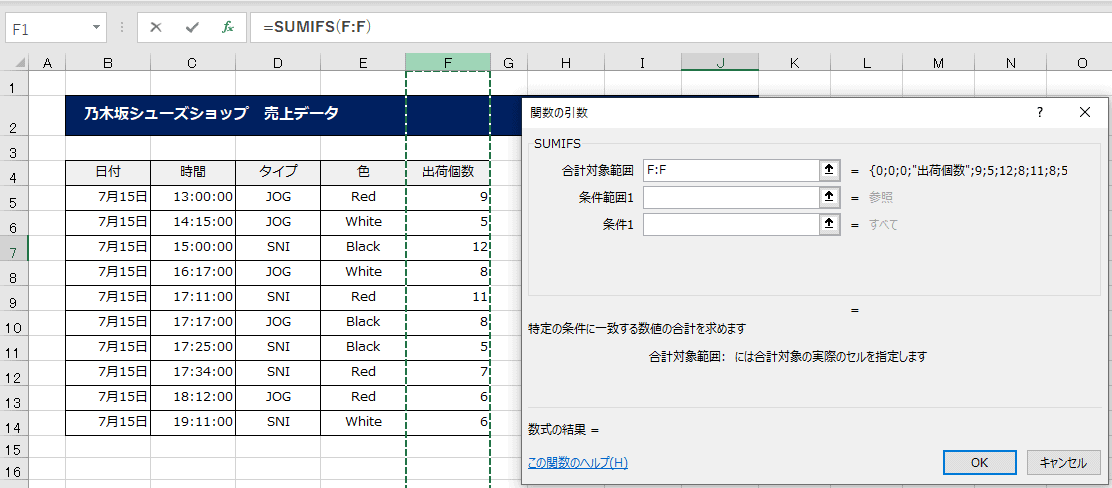Screen dimensions: 1112x488
Task: Click the 条件範囲1 input field
Action: (x=732, y=197)
